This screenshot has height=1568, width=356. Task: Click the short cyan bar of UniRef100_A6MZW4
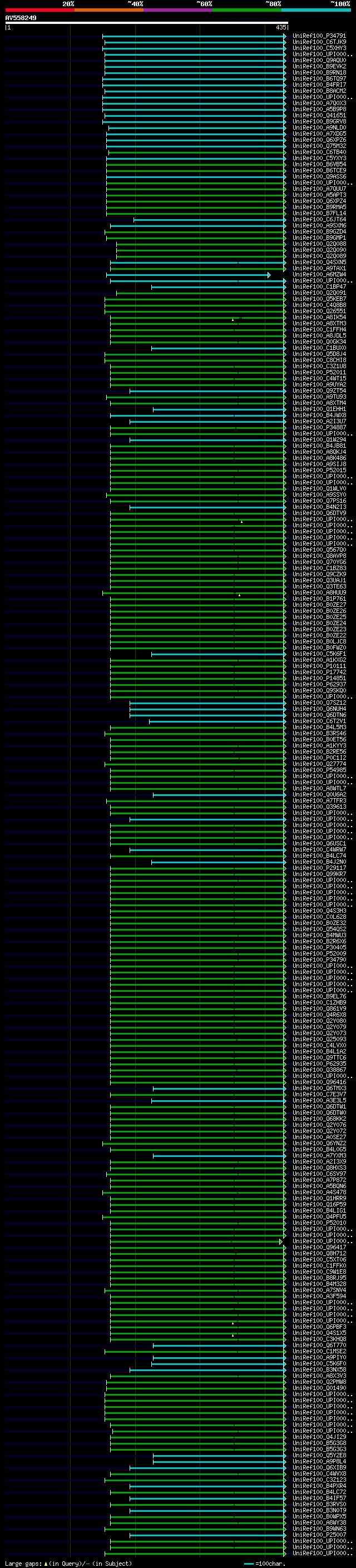click(x=189, y=275)
